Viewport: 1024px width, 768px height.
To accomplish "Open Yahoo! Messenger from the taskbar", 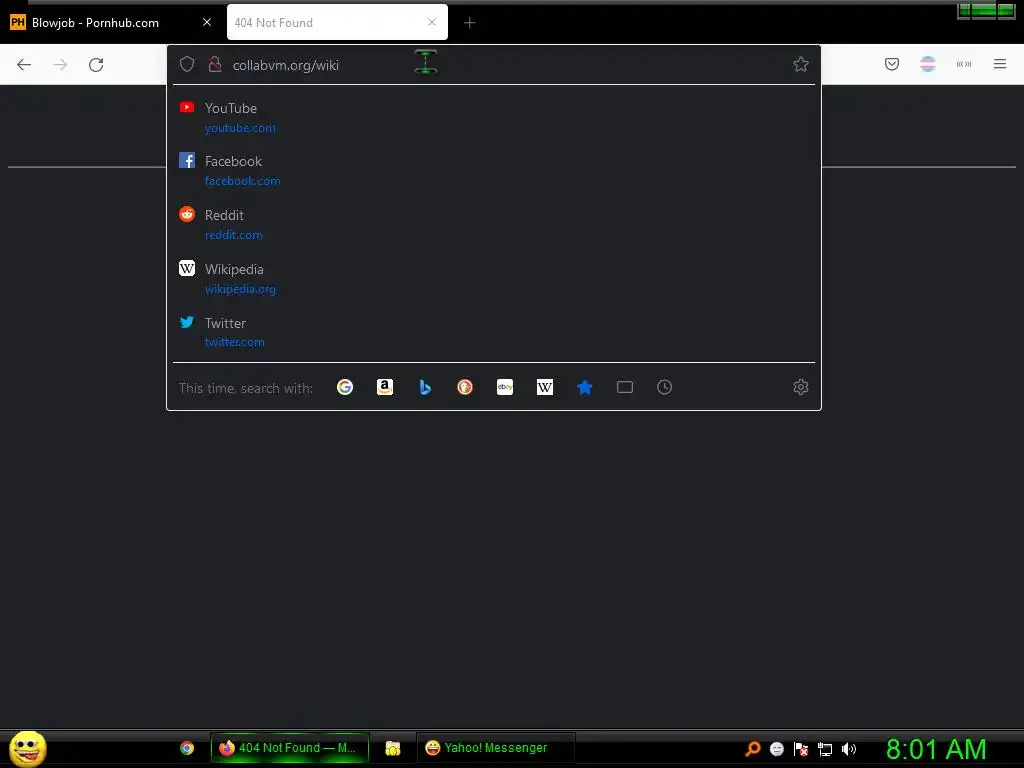I will (495, 748).
